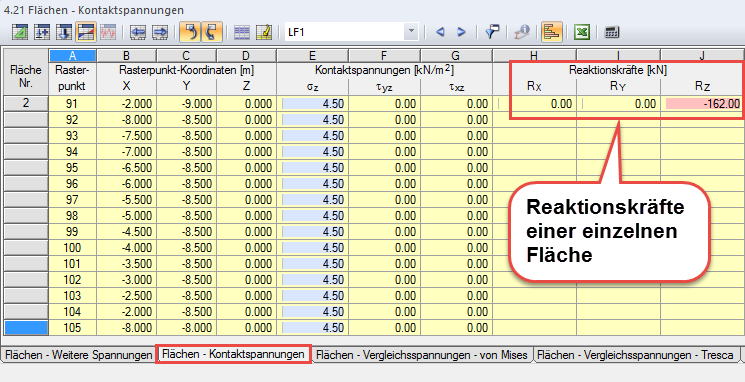This screenshot has width=745, height=382.
Task: Go to next load case with blue right arrow
Action: (x=461, y=32)
